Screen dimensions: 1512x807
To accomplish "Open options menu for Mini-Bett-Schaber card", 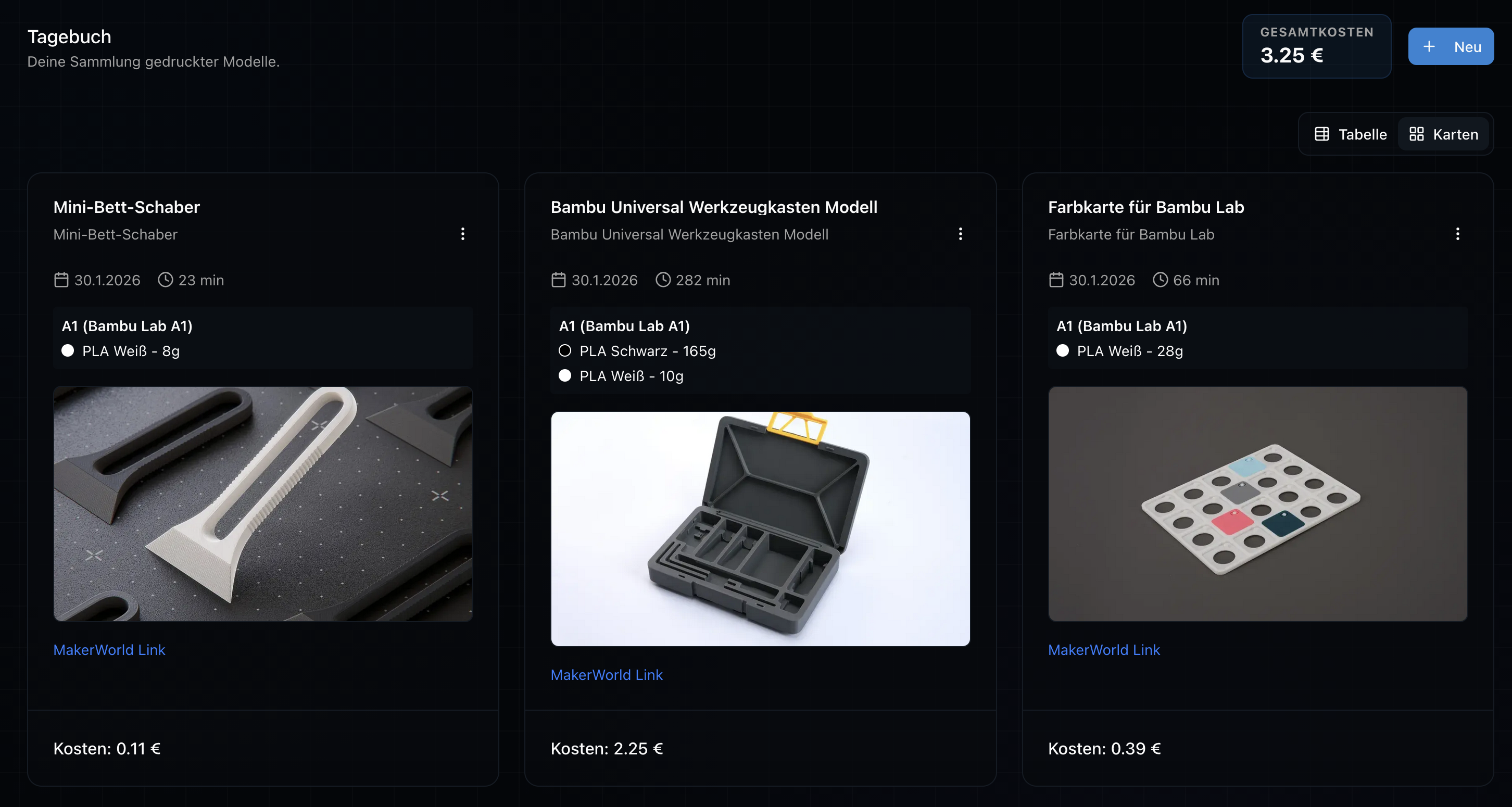I will coord(462,234).
